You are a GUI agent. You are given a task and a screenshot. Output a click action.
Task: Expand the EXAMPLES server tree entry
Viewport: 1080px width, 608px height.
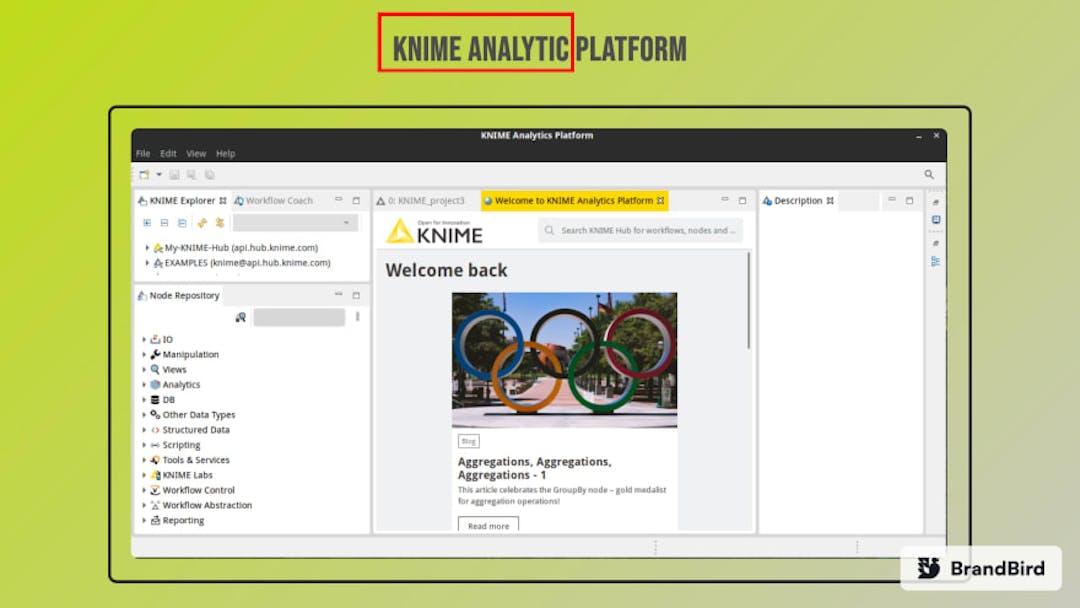pos(146,262)
